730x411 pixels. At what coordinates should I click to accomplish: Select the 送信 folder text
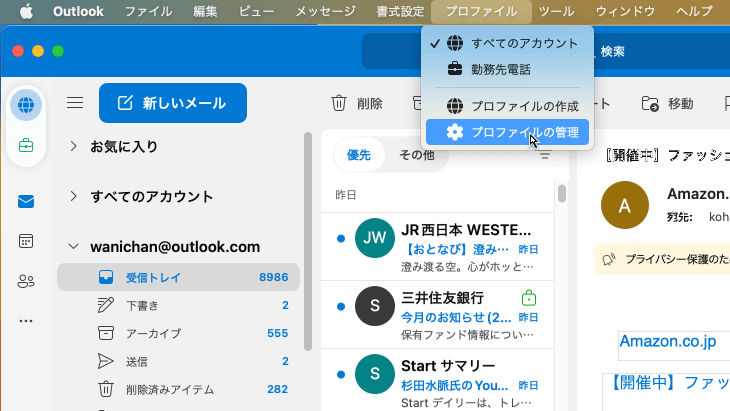click(x=137, y=361)
